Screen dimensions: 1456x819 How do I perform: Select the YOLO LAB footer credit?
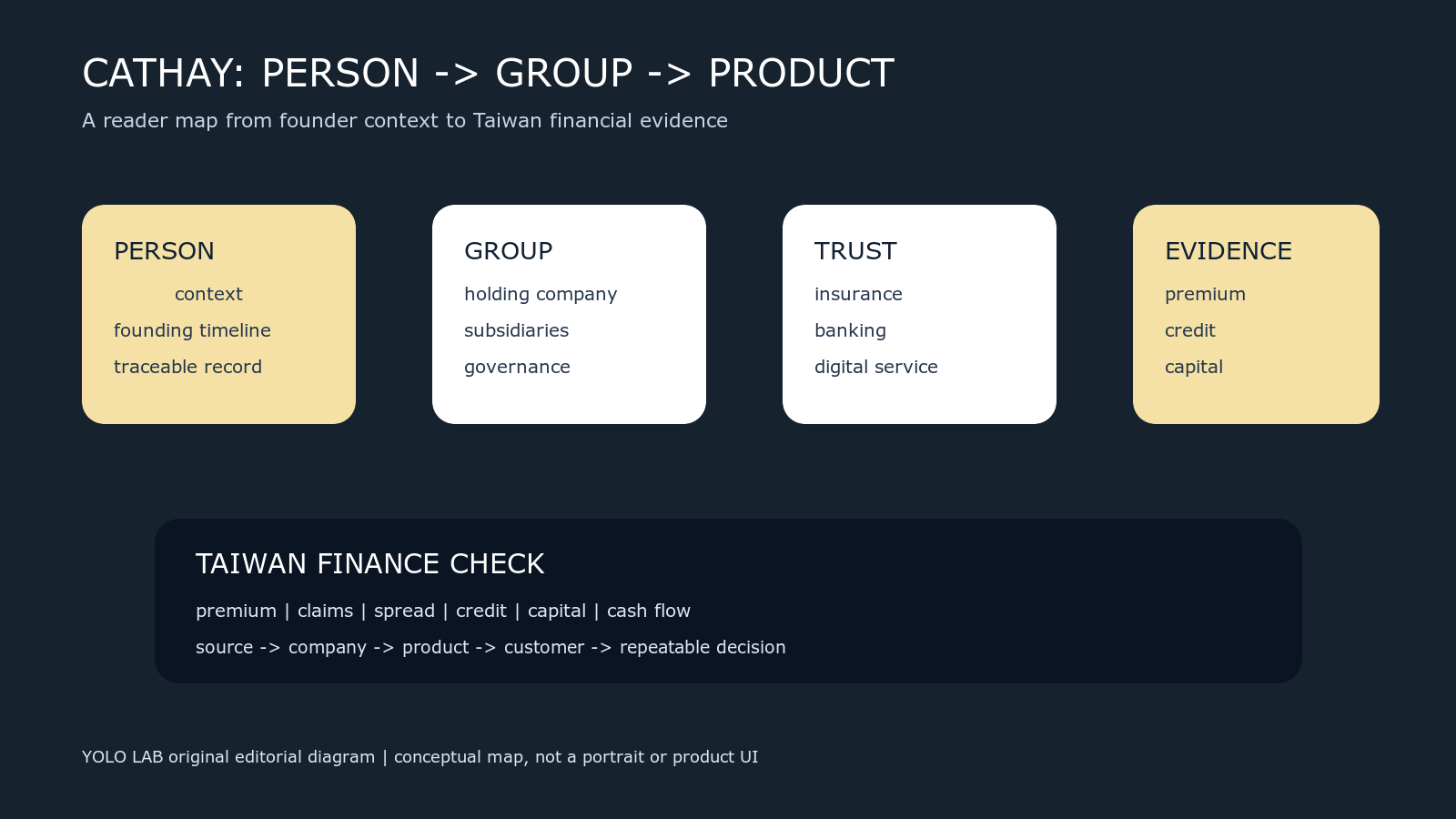pos(420,757)
